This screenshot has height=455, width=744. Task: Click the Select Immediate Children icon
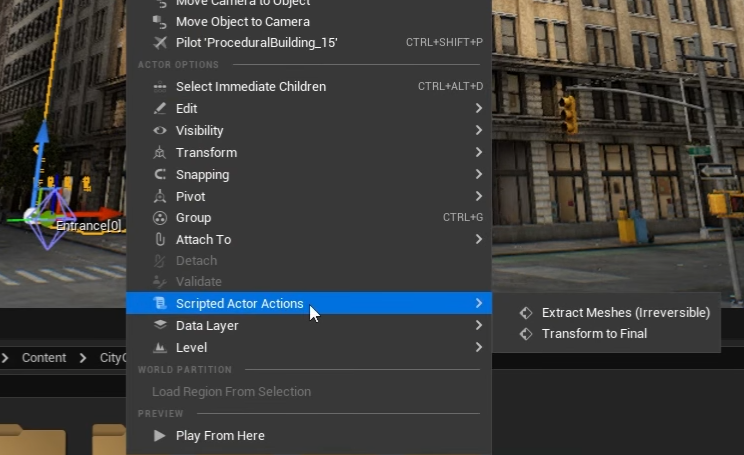(x=159, y=87)
